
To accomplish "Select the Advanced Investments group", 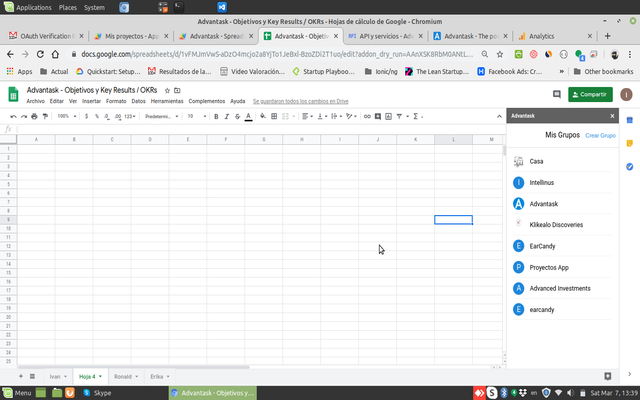I will 562,289.
